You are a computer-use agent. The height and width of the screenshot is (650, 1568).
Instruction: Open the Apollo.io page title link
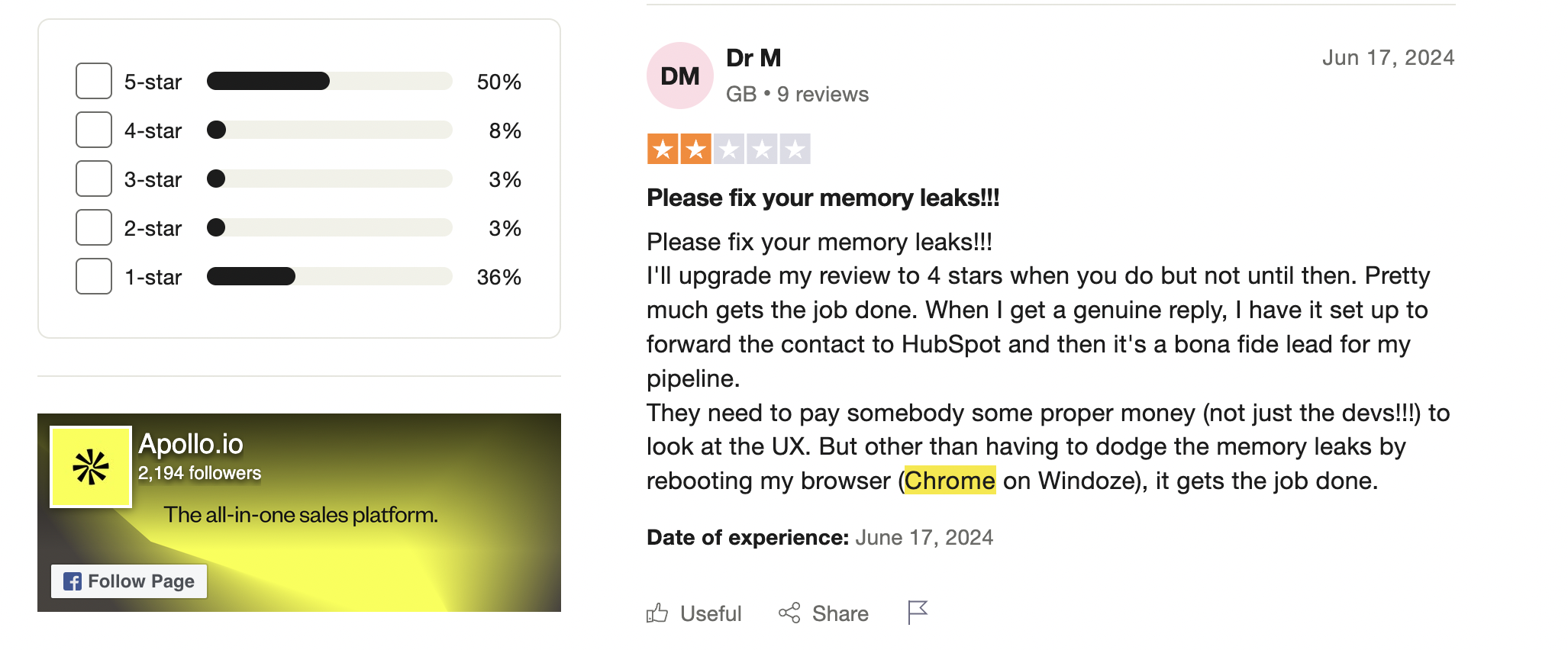click(191, 444)
